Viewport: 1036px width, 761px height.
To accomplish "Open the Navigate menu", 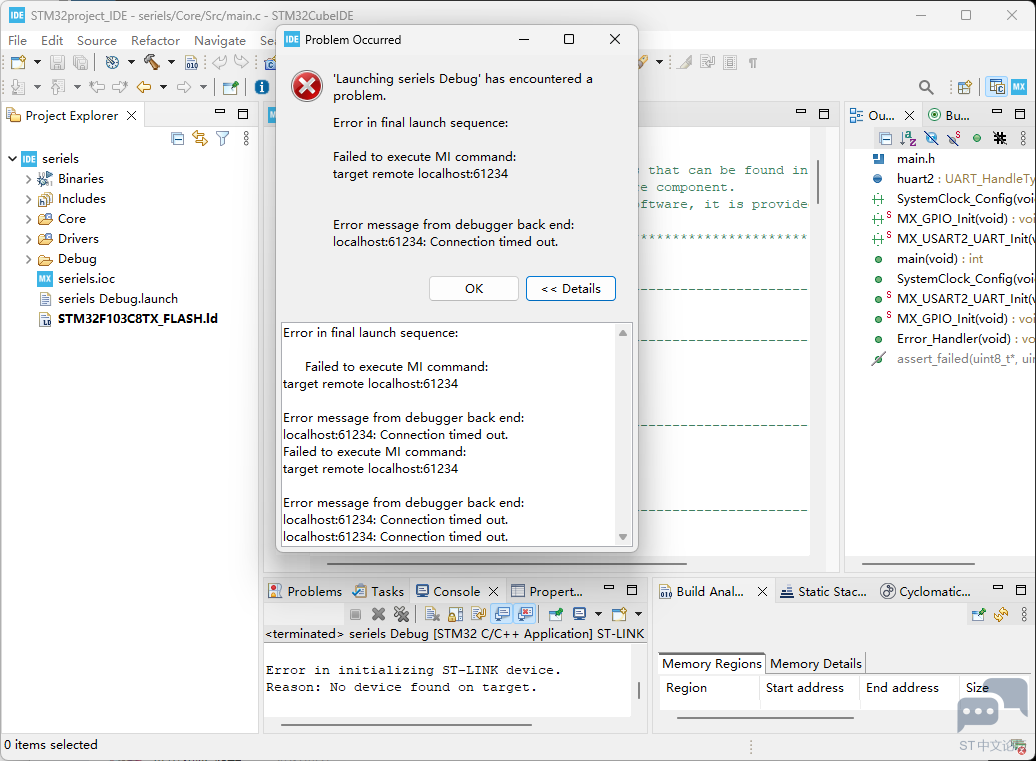I will [219, 40].
